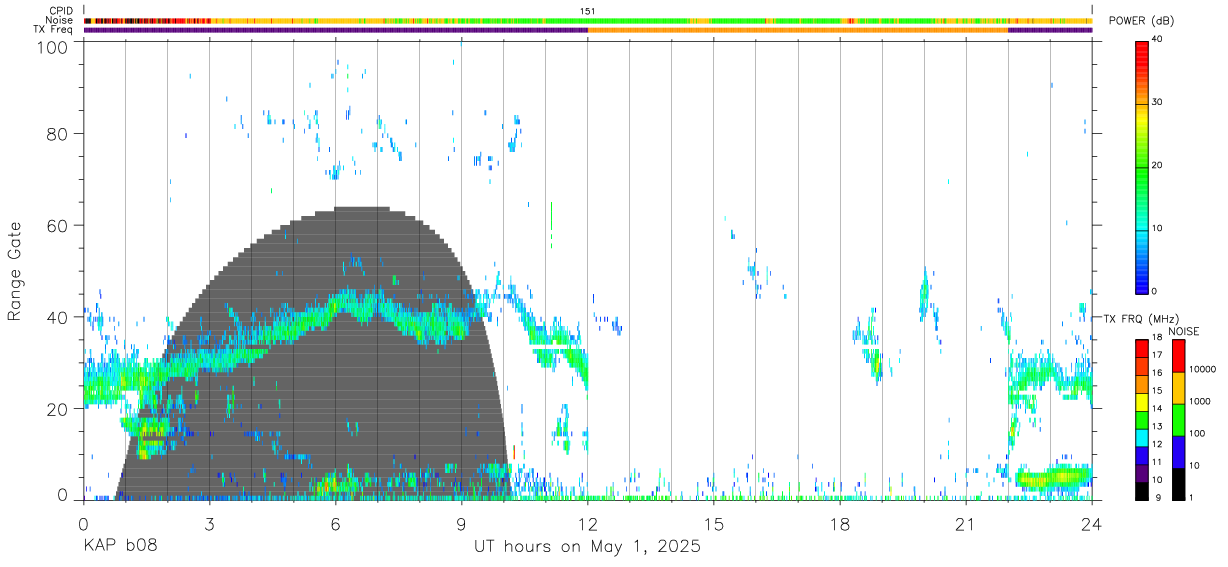This screenshot has height=567, width=1228.
Task: Click the TX frequency scale label '14'
Action: coord(1157,408)
